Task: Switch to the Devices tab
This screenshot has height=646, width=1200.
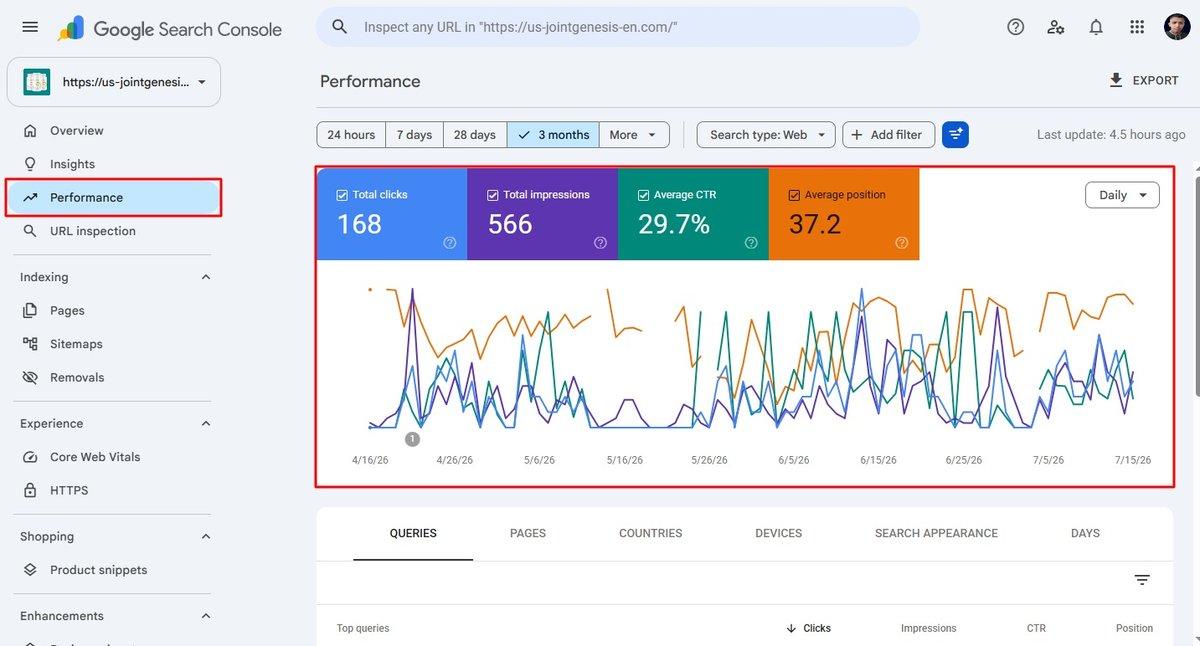Action: pyautogui.click(x=779, y=534)
